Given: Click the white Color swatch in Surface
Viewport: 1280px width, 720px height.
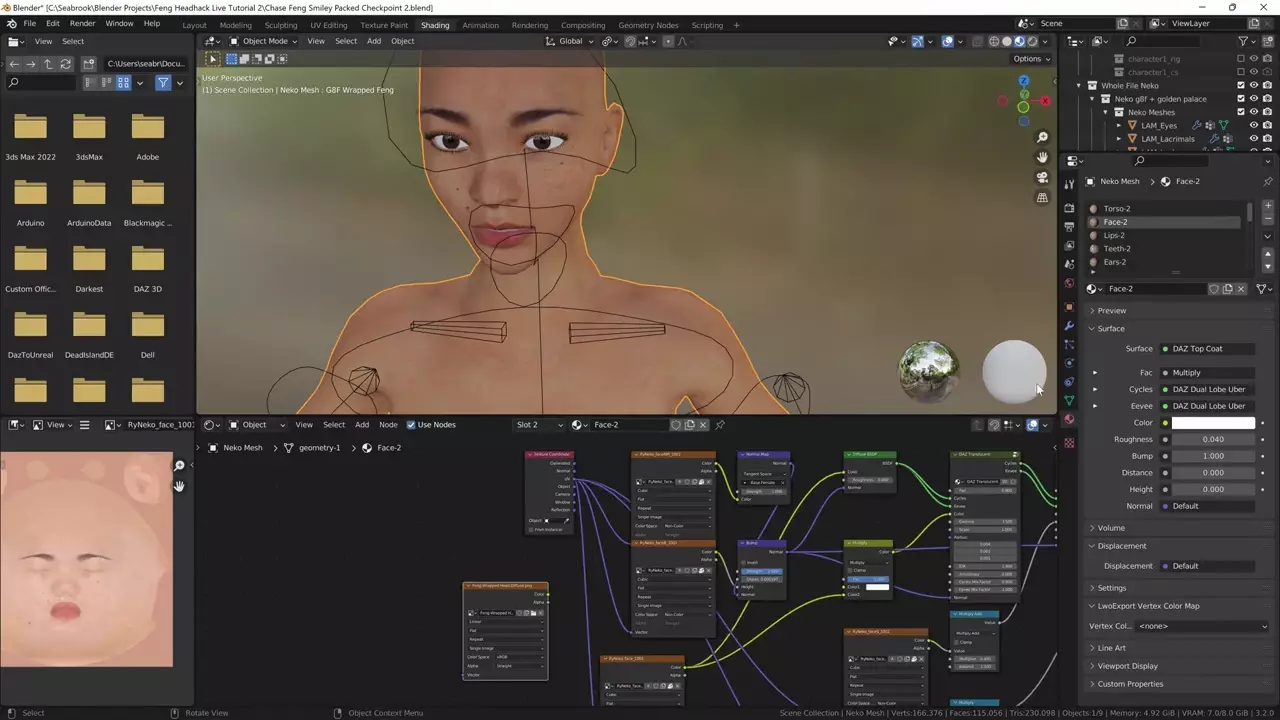Looking at the screenshot, I should pos(1213,423).
